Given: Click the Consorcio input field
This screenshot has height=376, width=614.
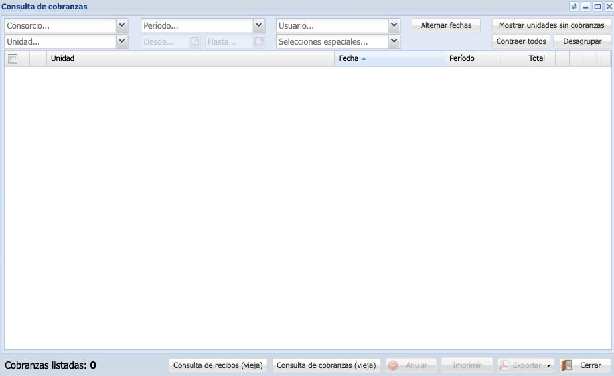Looking at the screenshot, I should (x=60, y=26).
